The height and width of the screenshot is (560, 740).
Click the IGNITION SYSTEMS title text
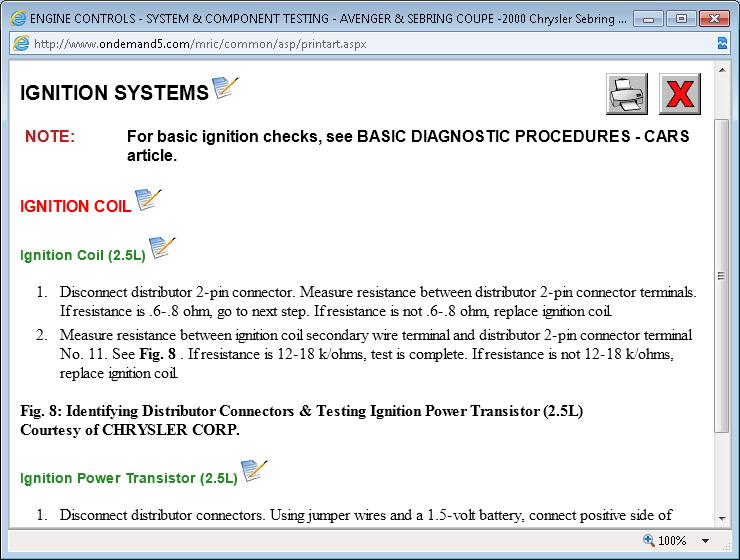click(x=114, y=92)
